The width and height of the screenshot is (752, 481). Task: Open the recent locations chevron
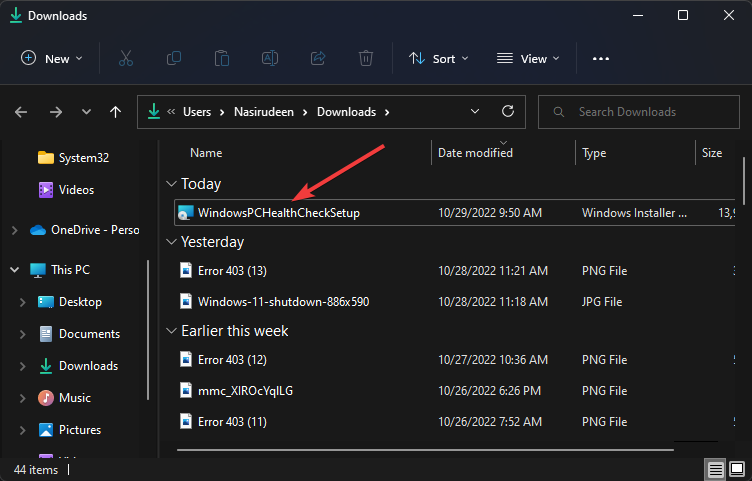86,112
